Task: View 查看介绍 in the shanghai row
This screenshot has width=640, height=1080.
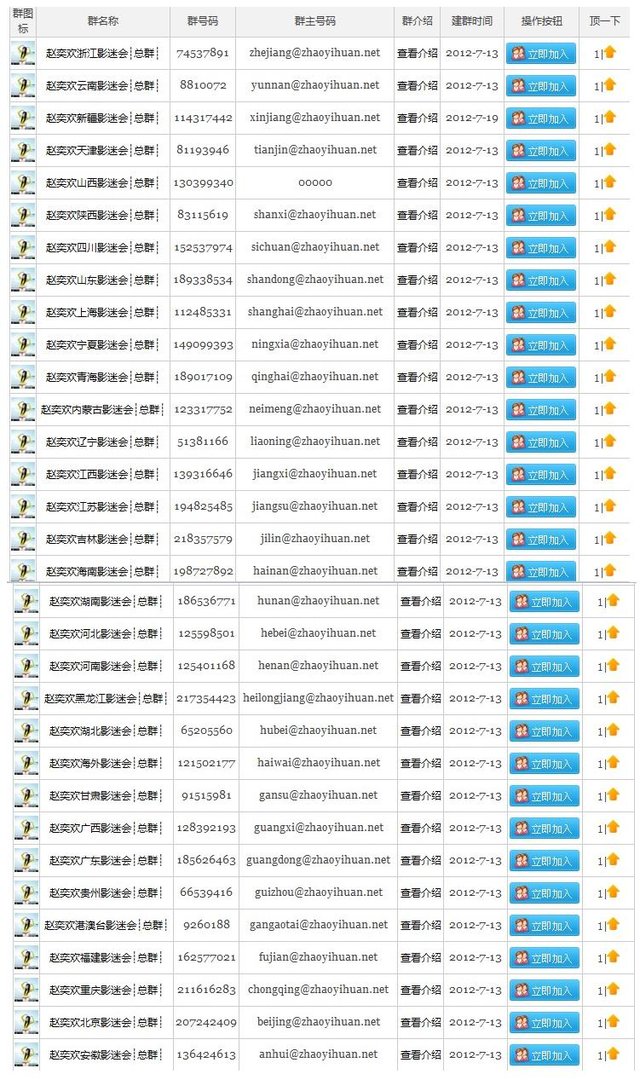Action: (417, 312)
